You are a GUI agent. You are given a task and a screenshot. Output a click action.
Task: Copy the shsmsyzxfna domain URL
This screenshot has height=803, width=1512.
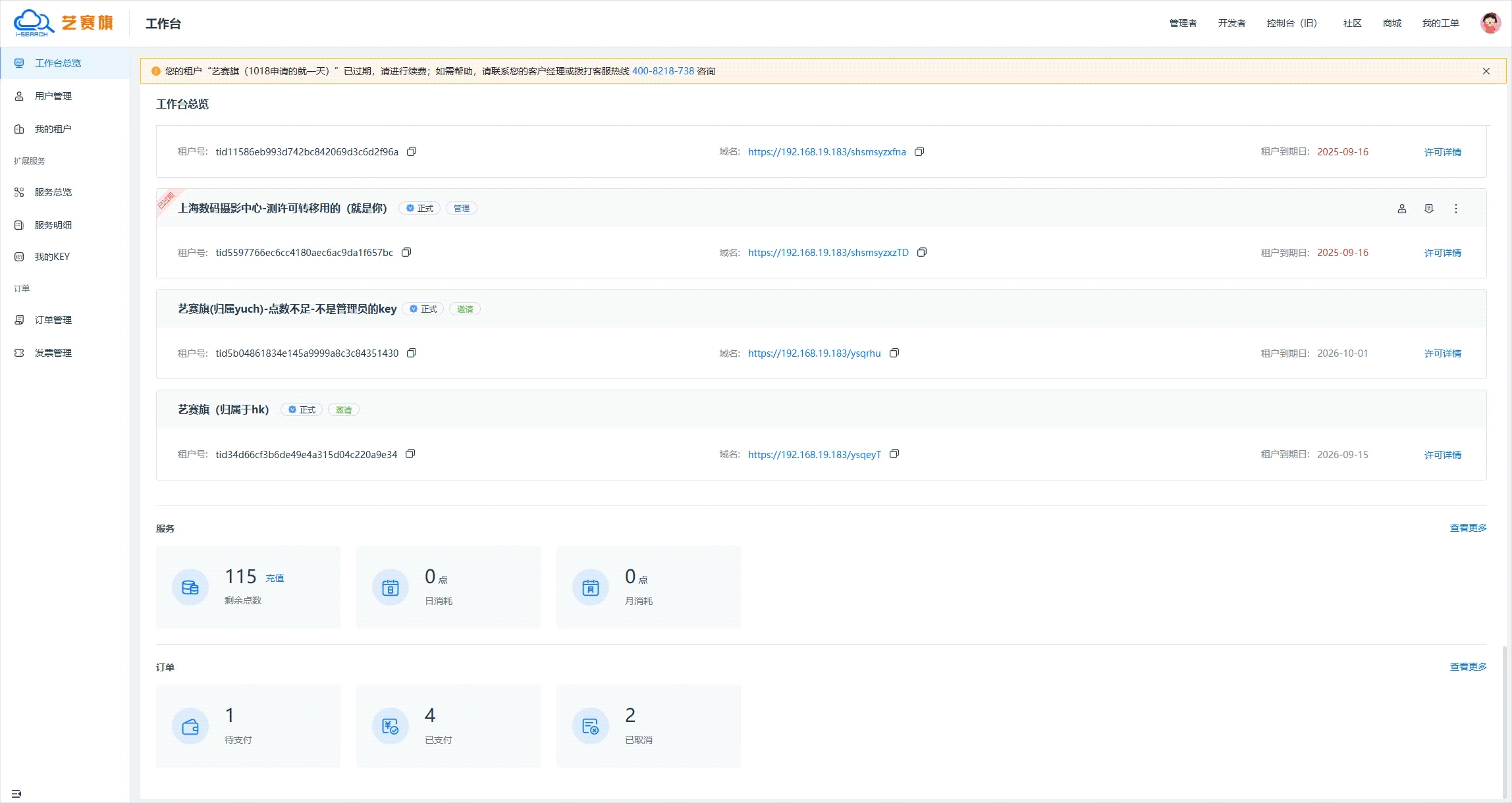(x=919, y=151)
